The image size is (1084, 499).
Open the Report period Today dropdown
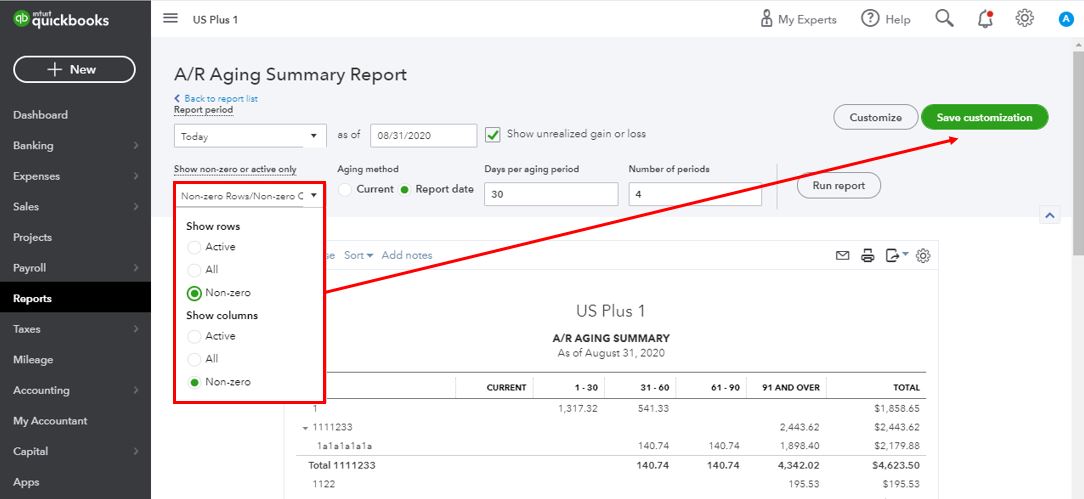coord(250,136)
